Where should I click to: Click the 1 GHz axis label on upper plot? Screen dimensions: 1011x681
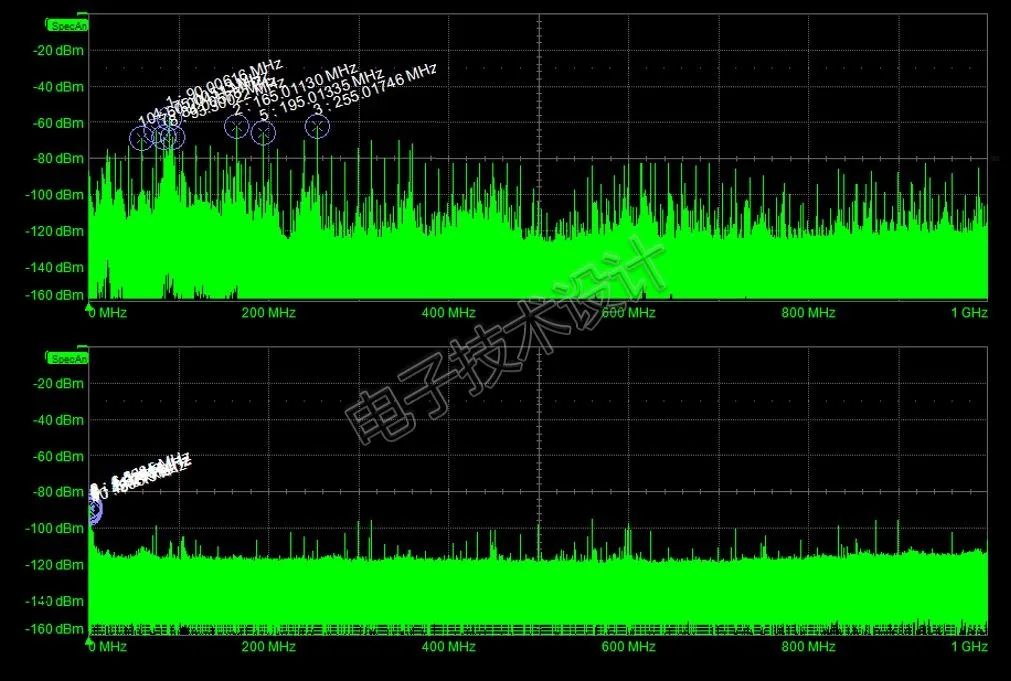(968, 313)
